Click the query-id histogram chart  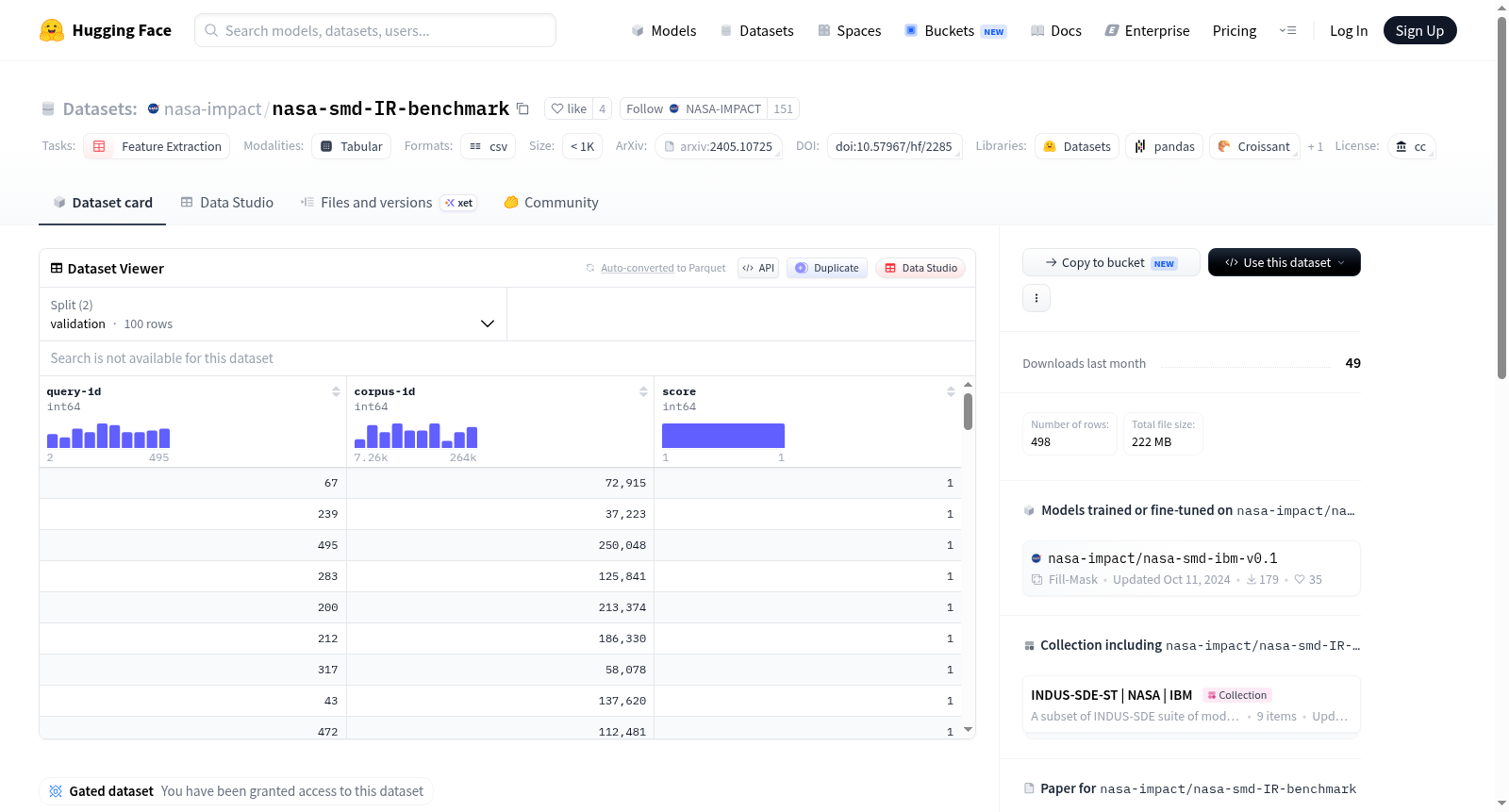[x=108, y=436]
